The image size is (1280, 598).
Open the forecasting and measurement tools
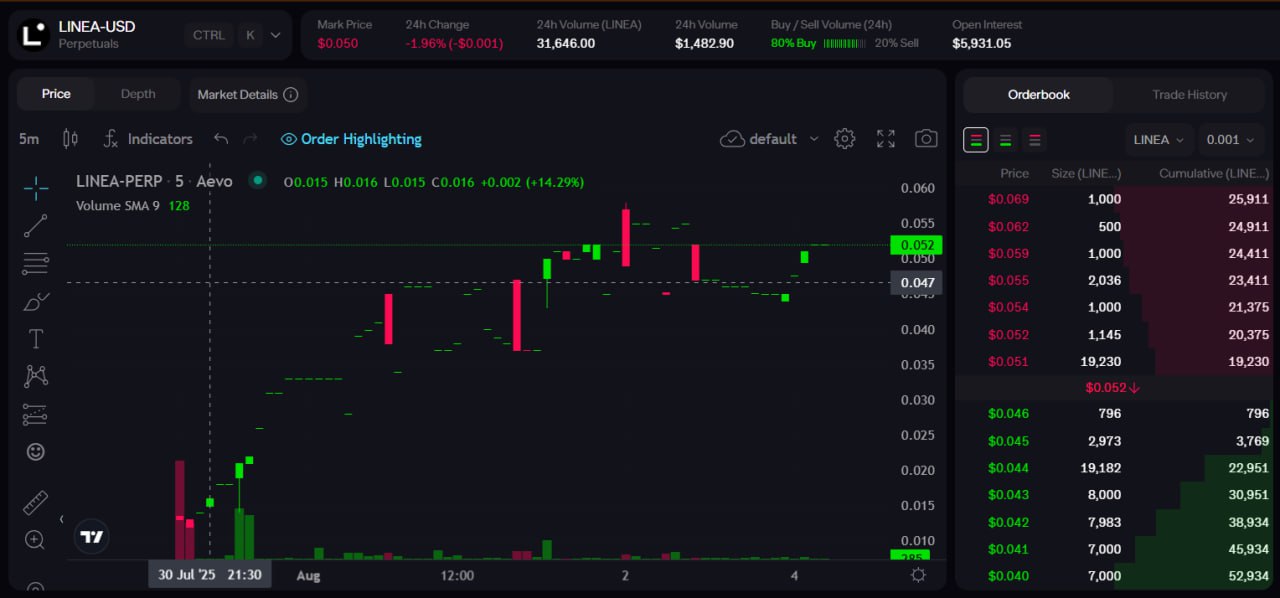(36, 414)
